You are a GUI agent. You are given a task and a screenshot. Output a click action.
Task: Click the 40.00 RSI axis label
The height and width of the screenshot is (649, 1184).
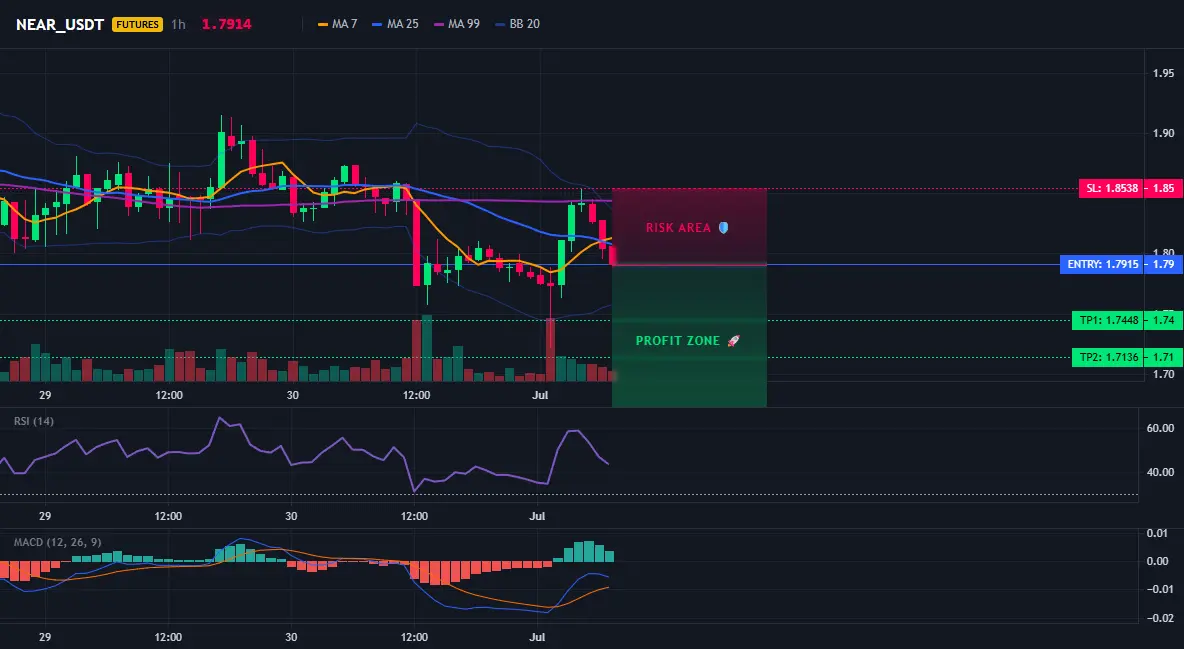1161,472
